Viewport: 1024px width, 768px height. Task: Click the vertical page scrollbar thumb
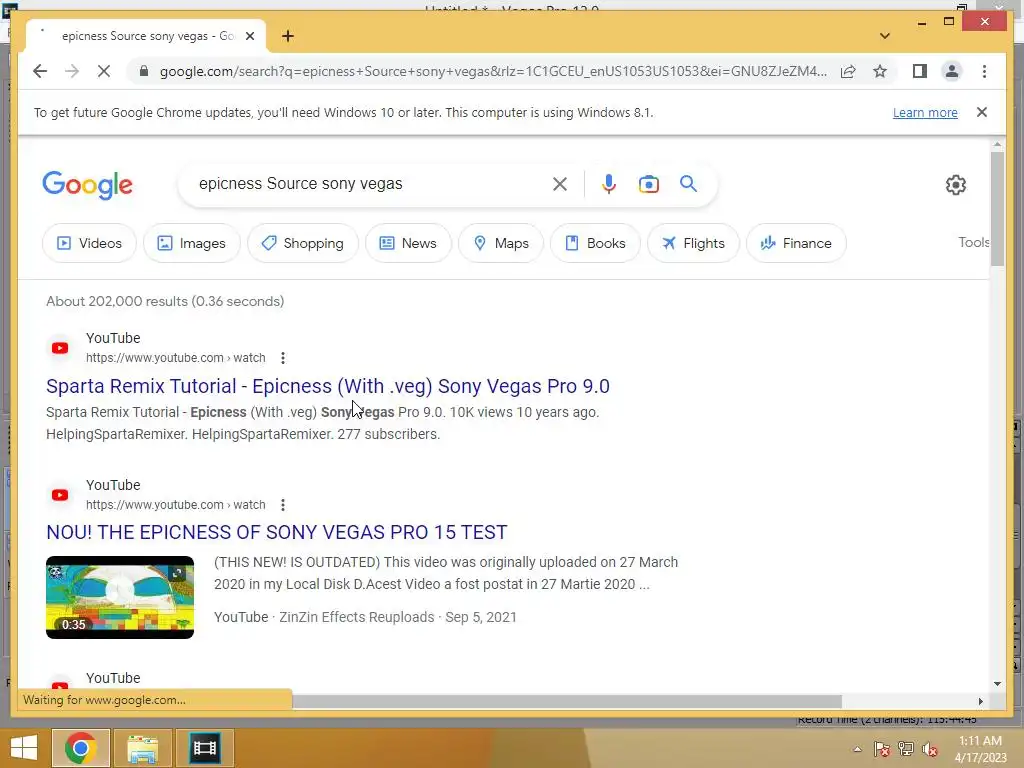997,208
